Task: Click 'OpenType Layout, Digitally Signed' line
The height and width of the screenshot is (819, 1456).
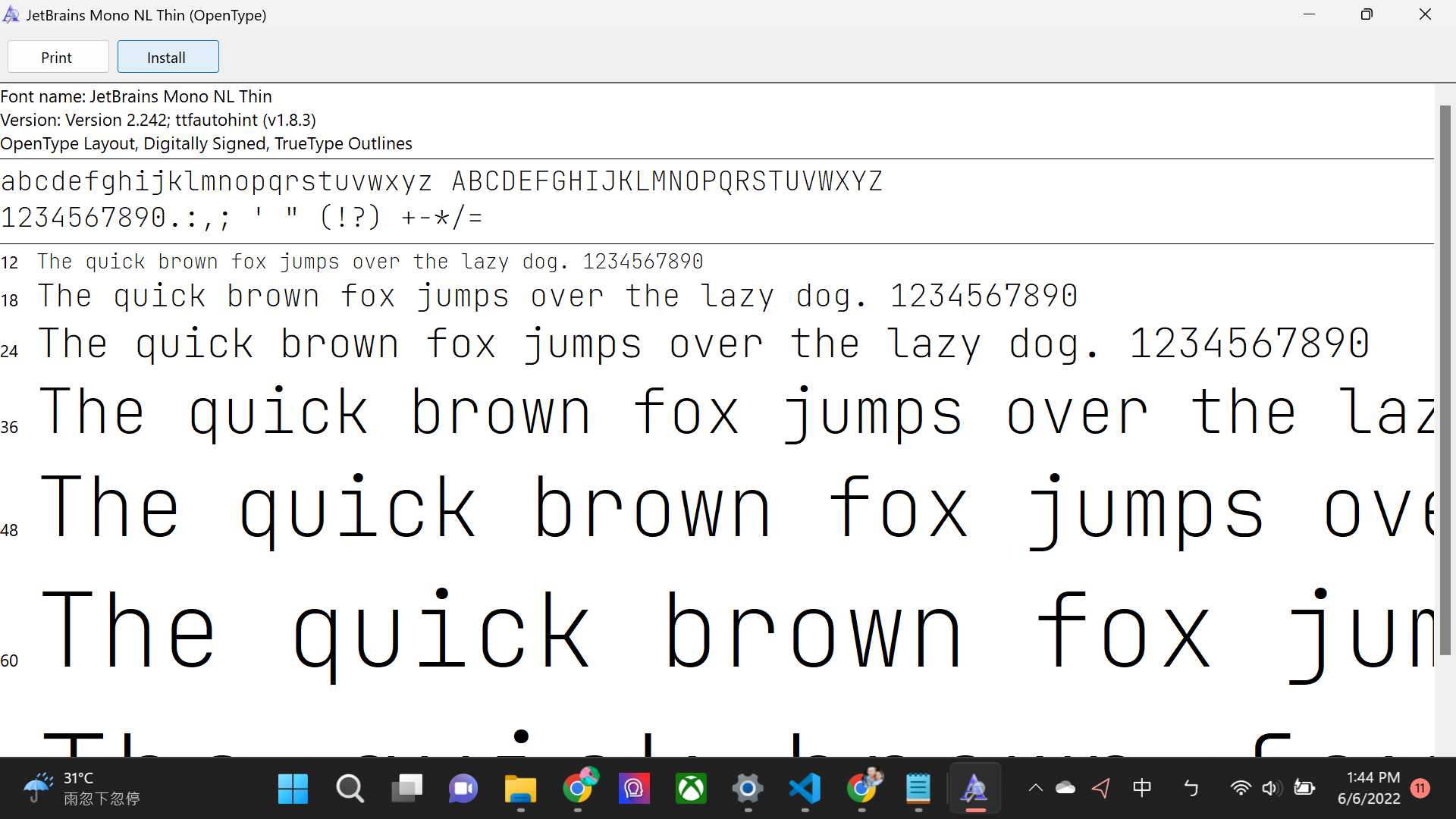Action: tap(206, 143)
